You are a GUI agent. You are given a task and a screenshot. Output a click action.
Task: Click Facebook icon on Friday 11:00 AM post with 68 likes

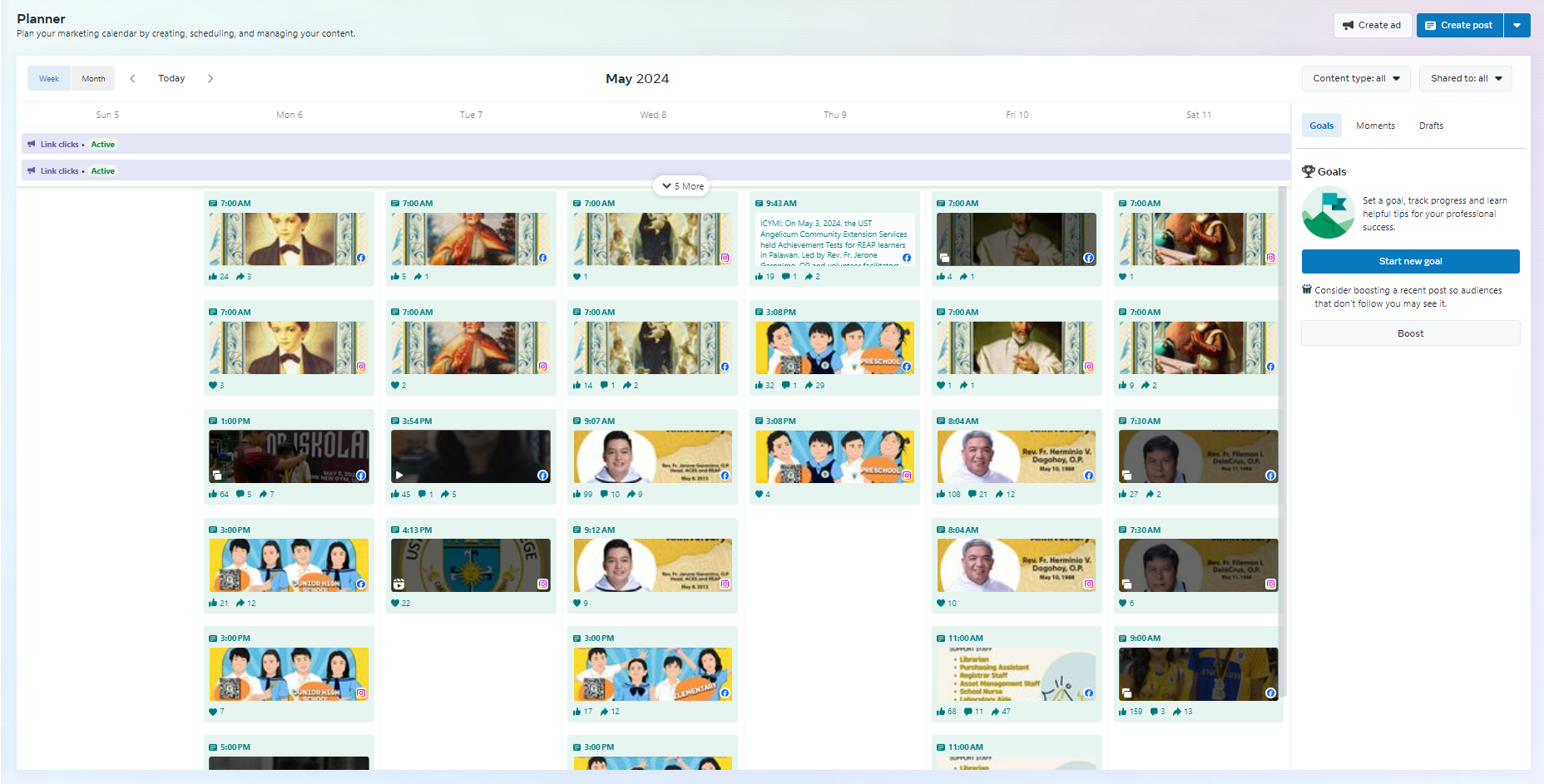(1089, 693)
